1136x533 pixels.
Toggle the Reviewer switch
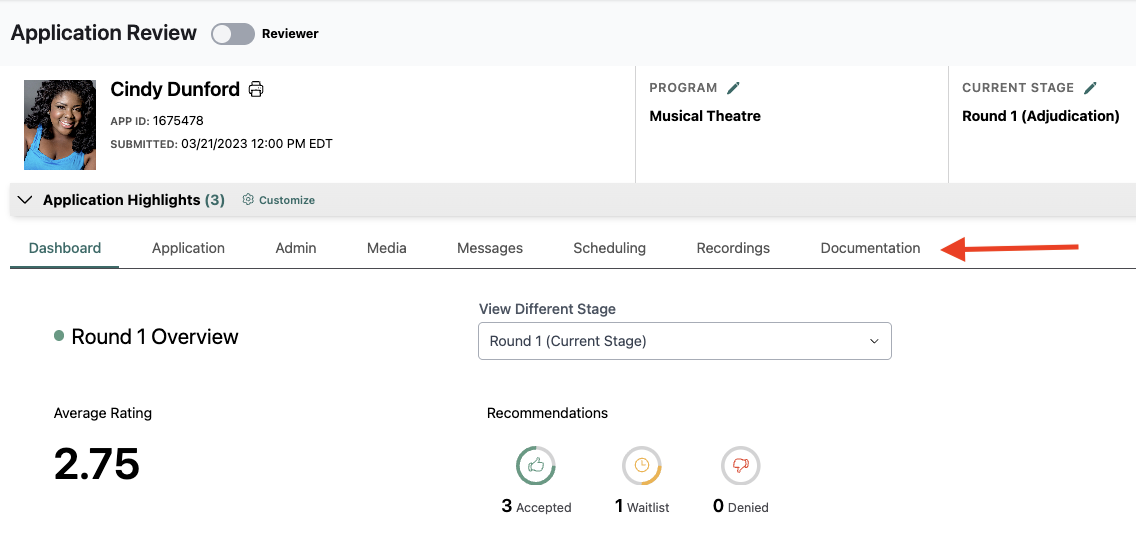click(233, 33)
